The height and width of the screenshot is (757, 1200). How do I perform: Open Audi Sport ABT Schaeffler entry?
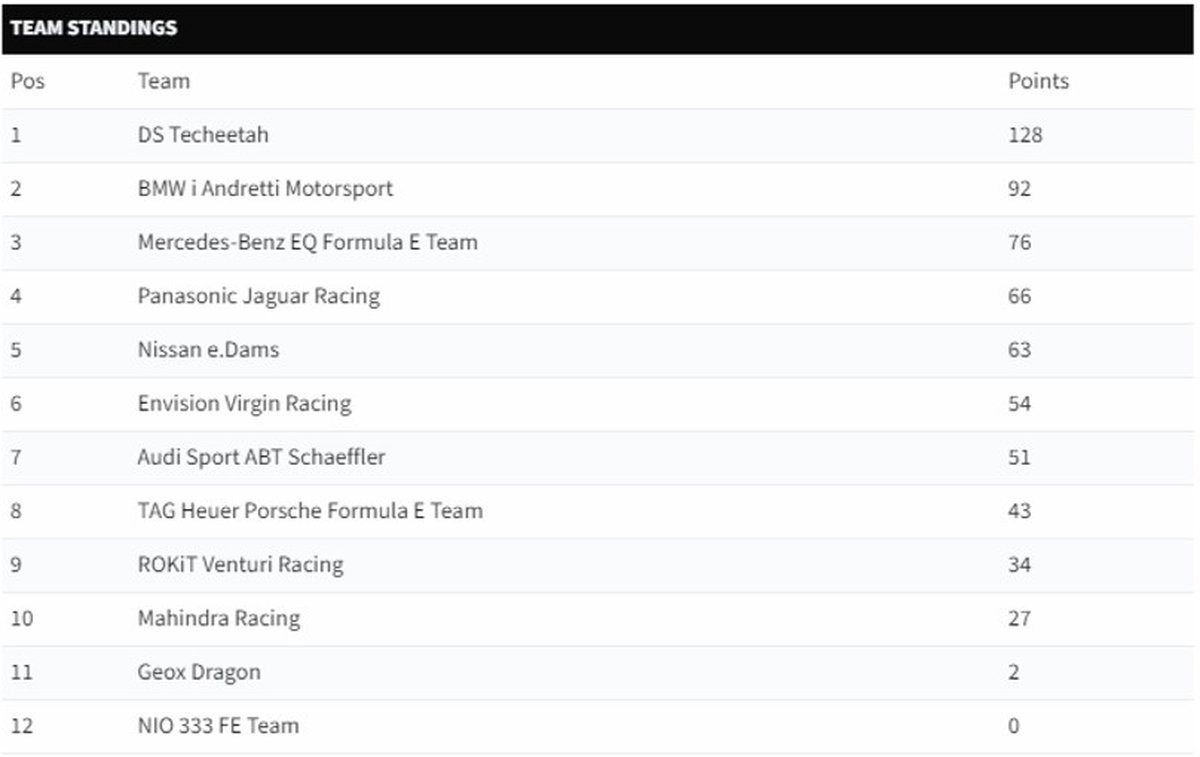pos(261,458)
